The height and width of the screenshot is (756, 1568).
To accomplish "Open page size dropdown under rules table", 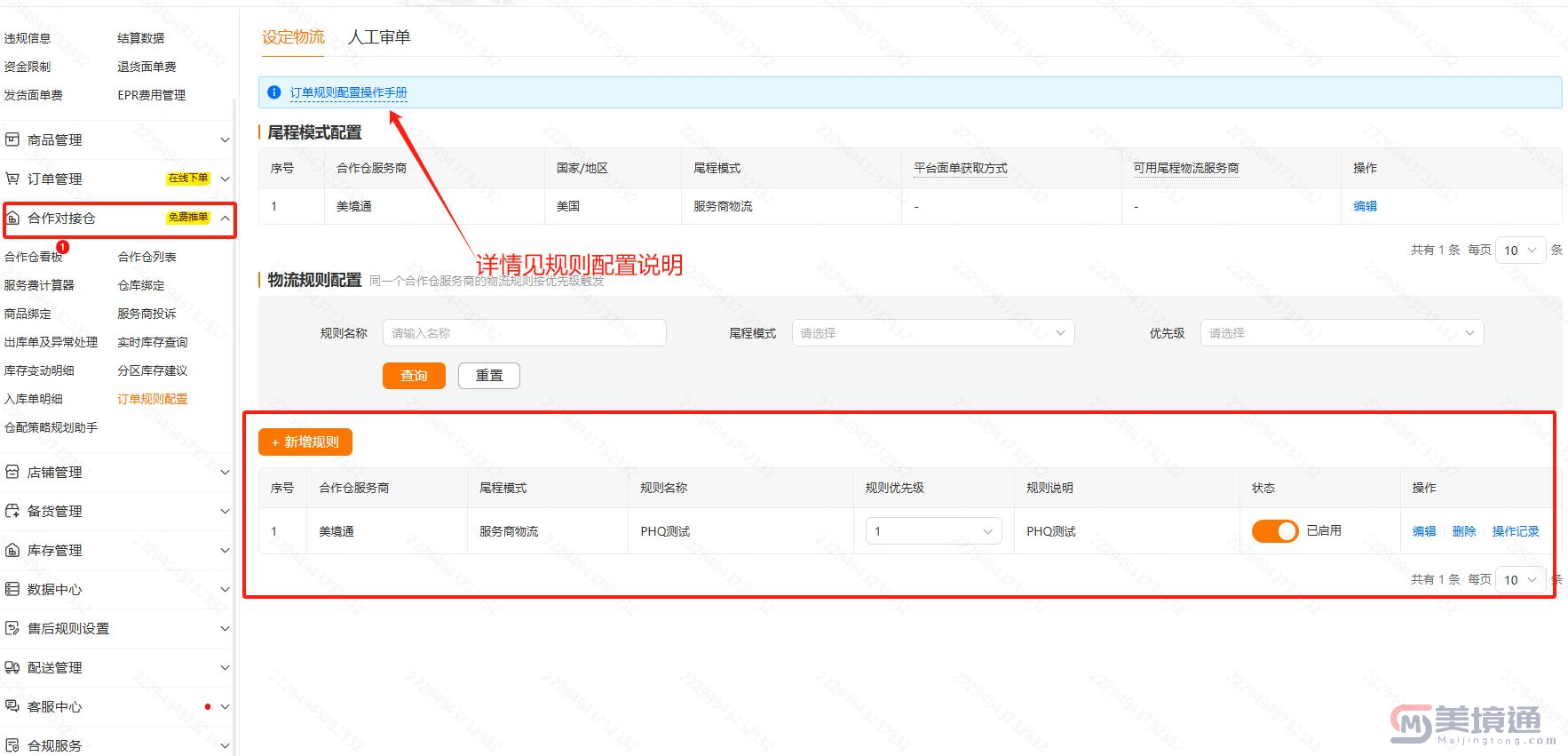I will 1520,580.
